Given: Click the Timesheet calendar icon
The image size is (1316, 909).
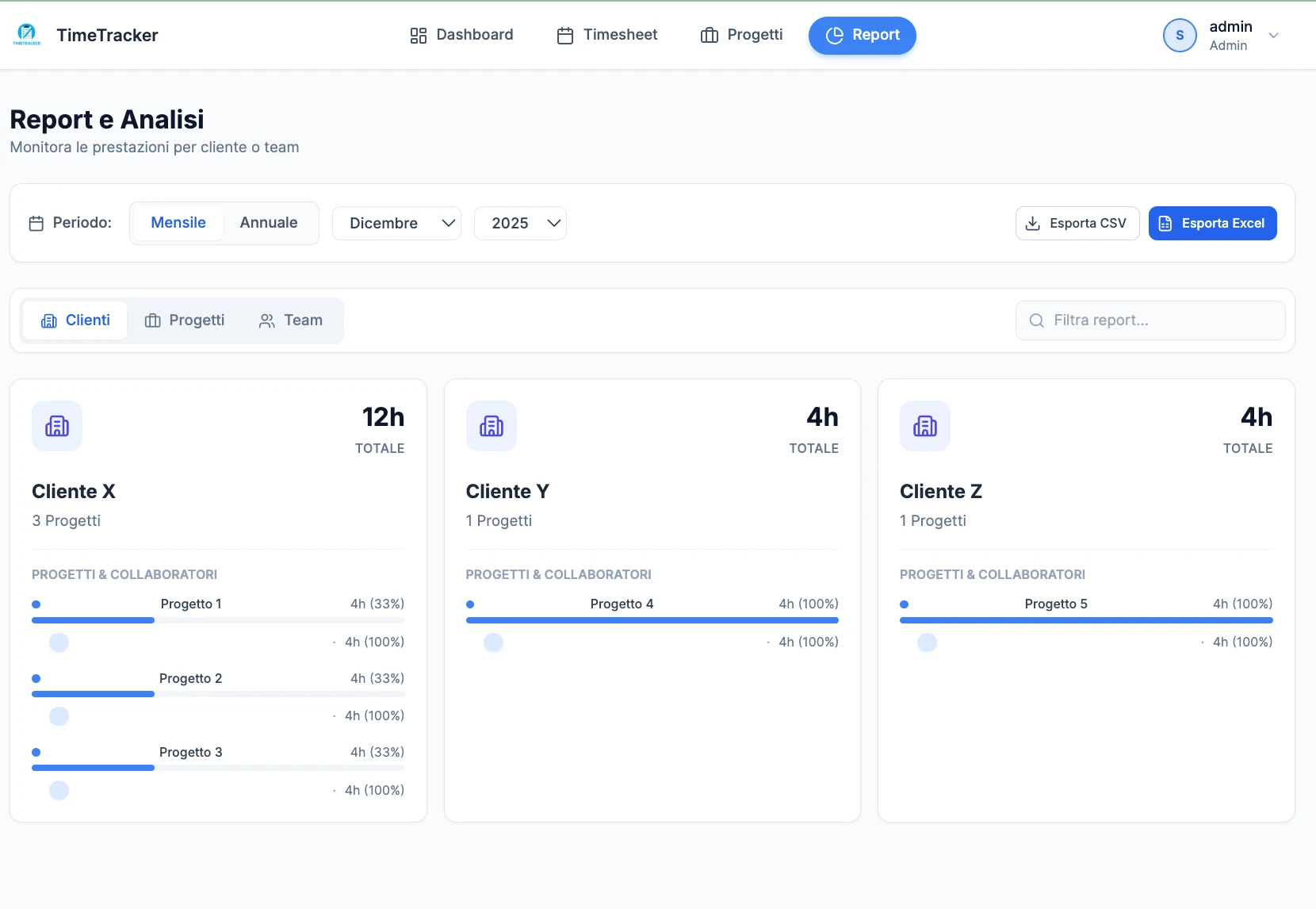Looking at the screenshot, I should (x=565, y=36).
